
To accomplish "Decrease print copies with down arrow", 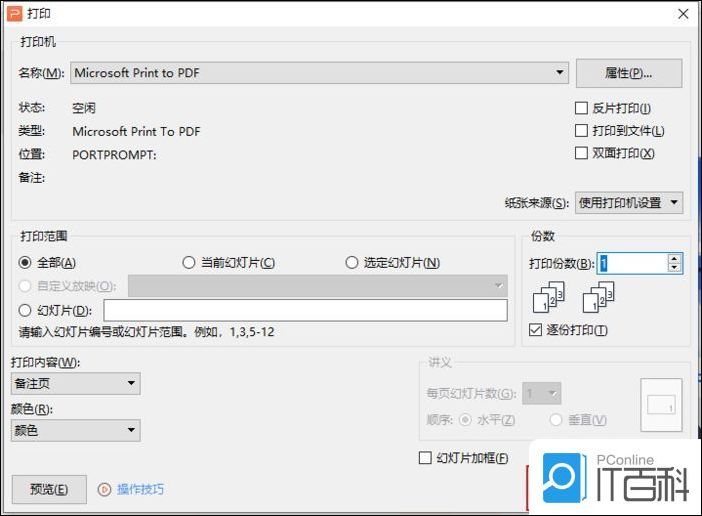I will [x=674, y=268].
